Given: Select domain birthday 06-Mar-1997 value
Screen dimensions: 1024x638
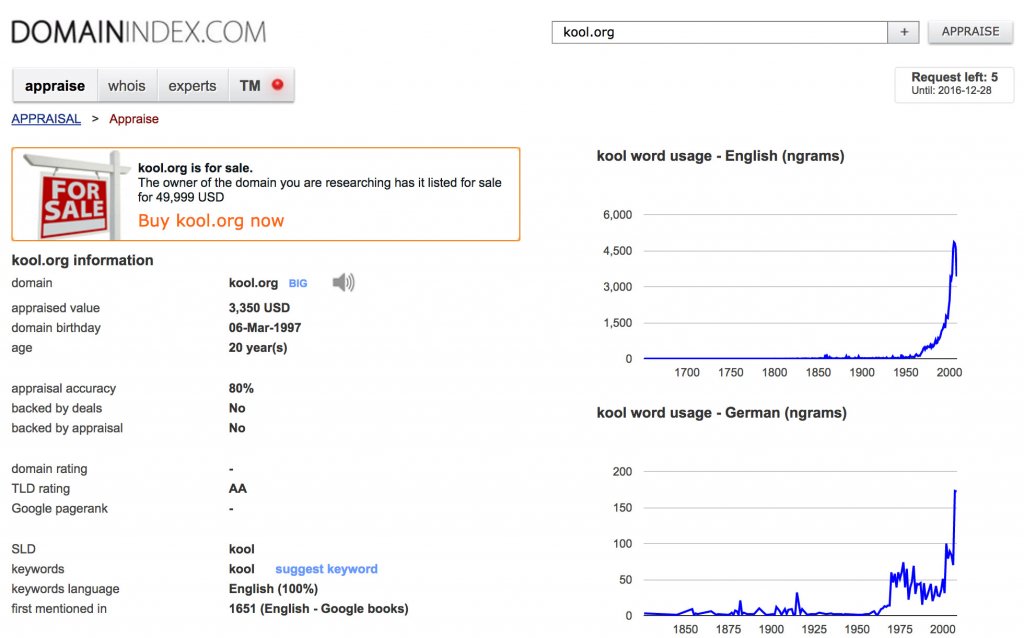Looking at the screenshot, I should click(x=265, y=328).
